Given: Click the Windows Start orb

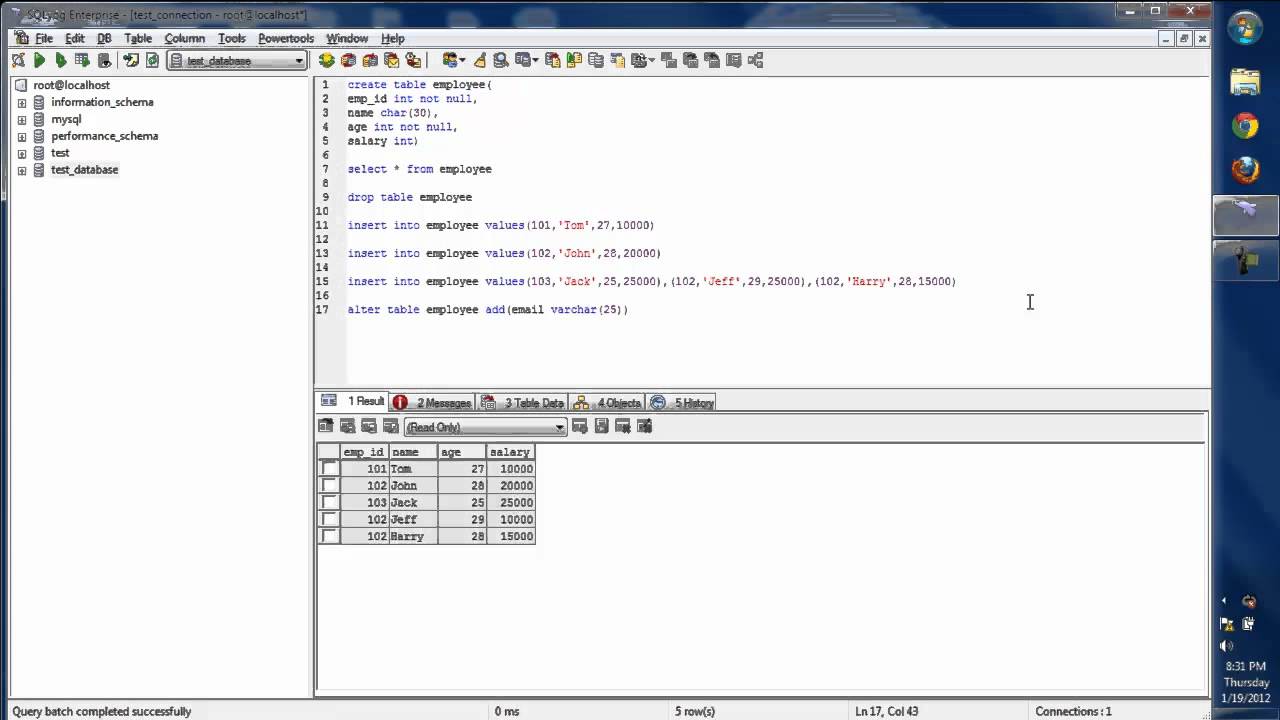Looking at the screenshot, I should point(1245,27).
